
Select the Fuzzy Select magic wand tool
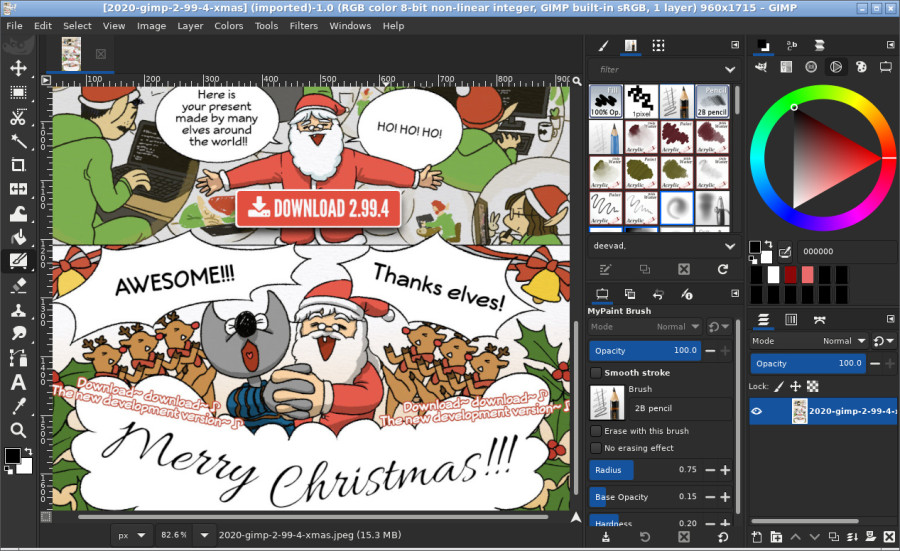18,141
